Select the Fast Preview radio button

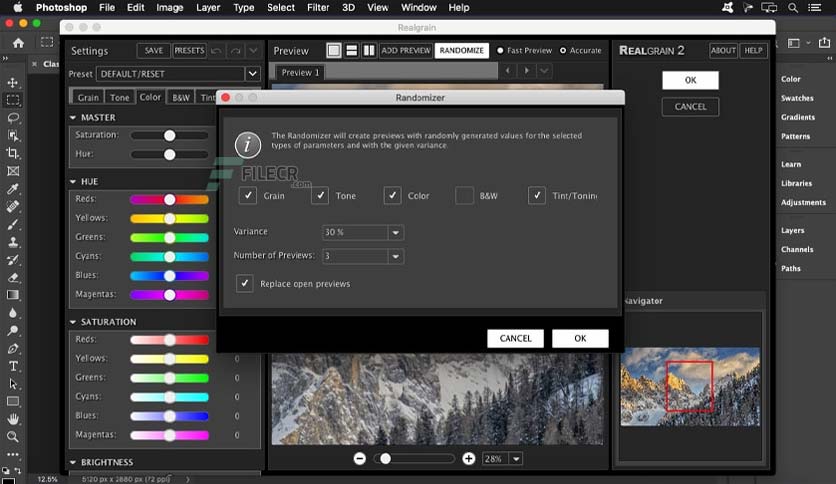tap(500, 51)
